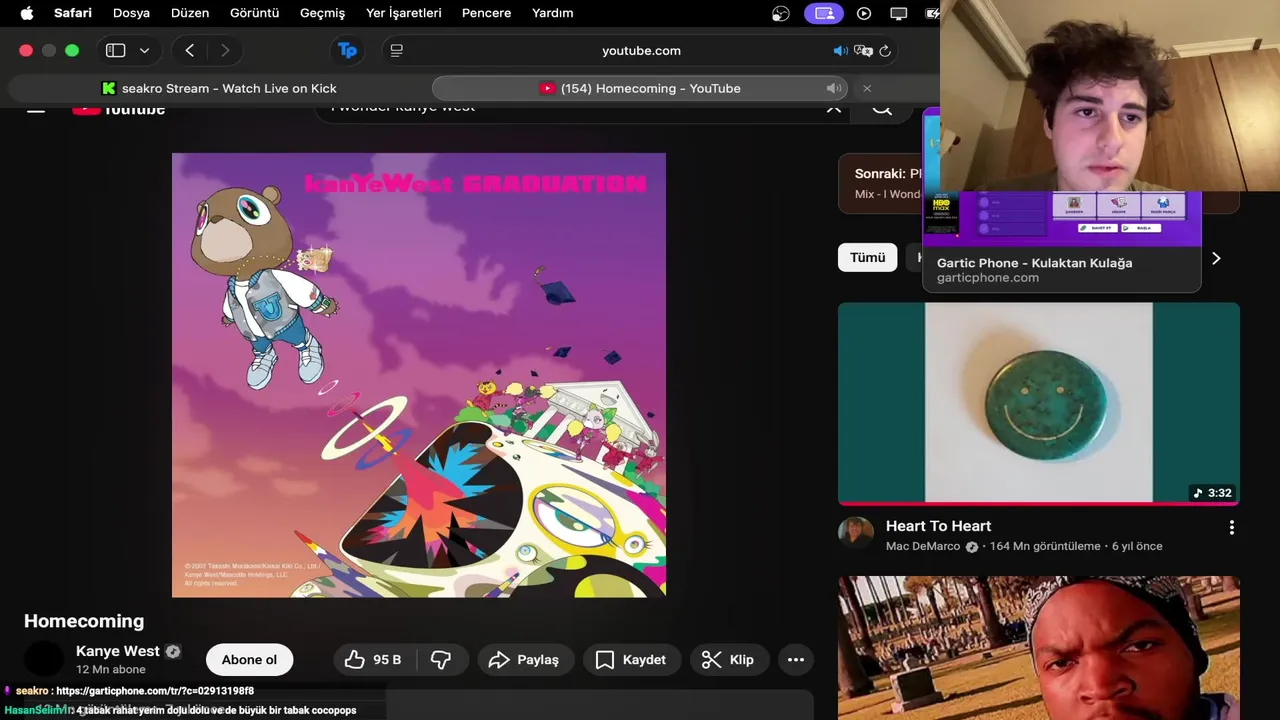1280x720 pixels.
Task: Open Kanye West's channel avatar
Action: [x=44, y=659]
